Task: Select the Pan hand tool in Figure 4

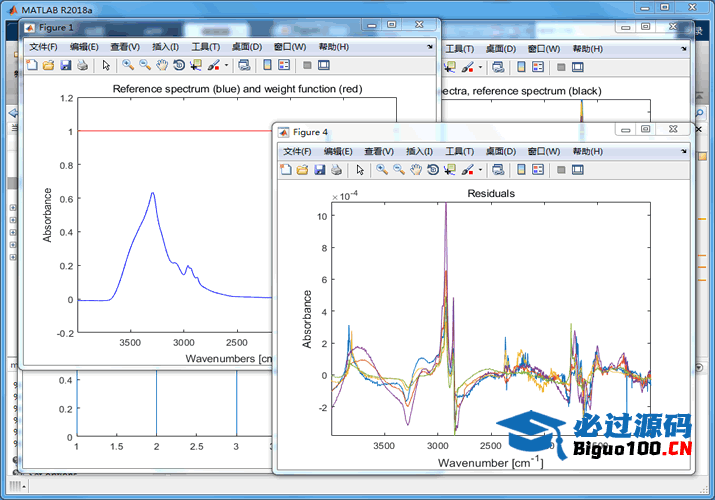Action: point(416,170)
